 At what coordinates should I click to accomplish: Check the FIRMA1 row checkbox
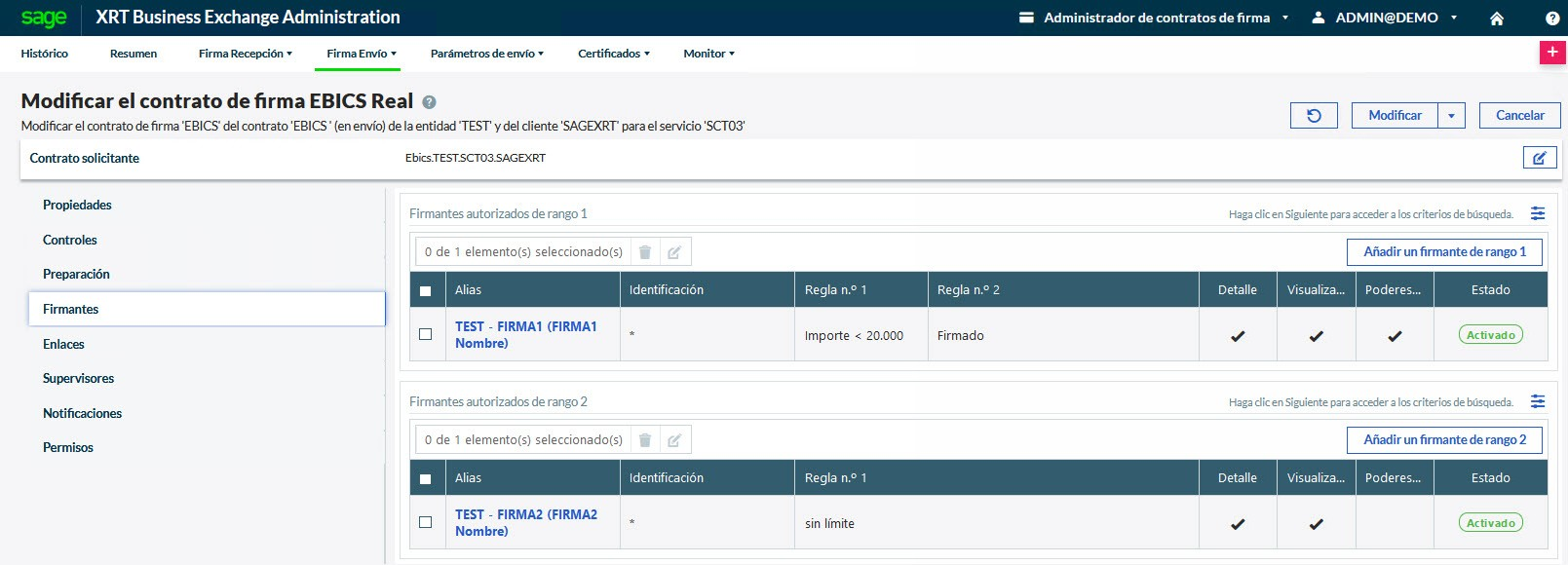click(x=426, y=334)
